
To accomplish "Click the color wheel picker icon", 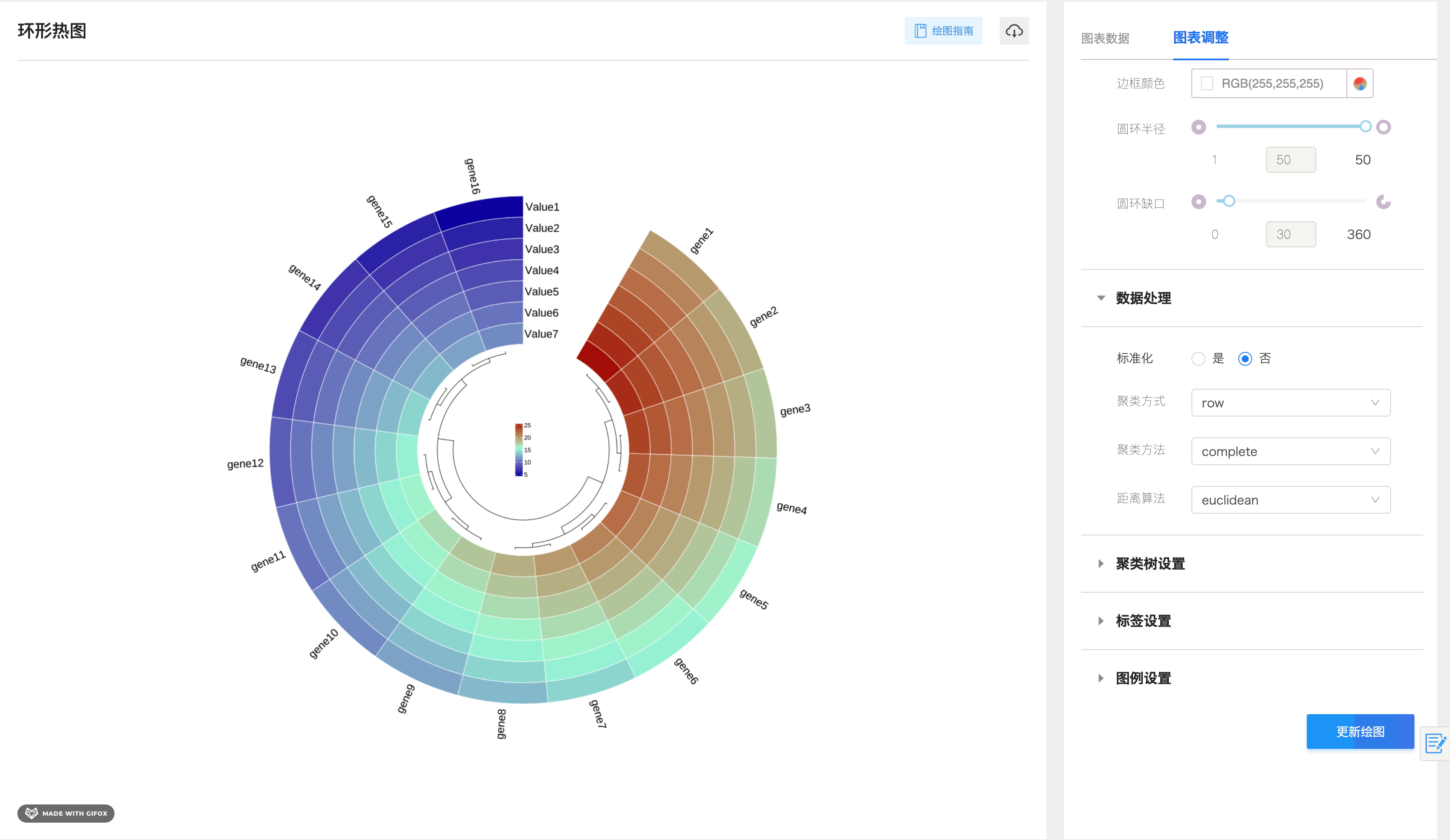I will [x=1360, y=84].
